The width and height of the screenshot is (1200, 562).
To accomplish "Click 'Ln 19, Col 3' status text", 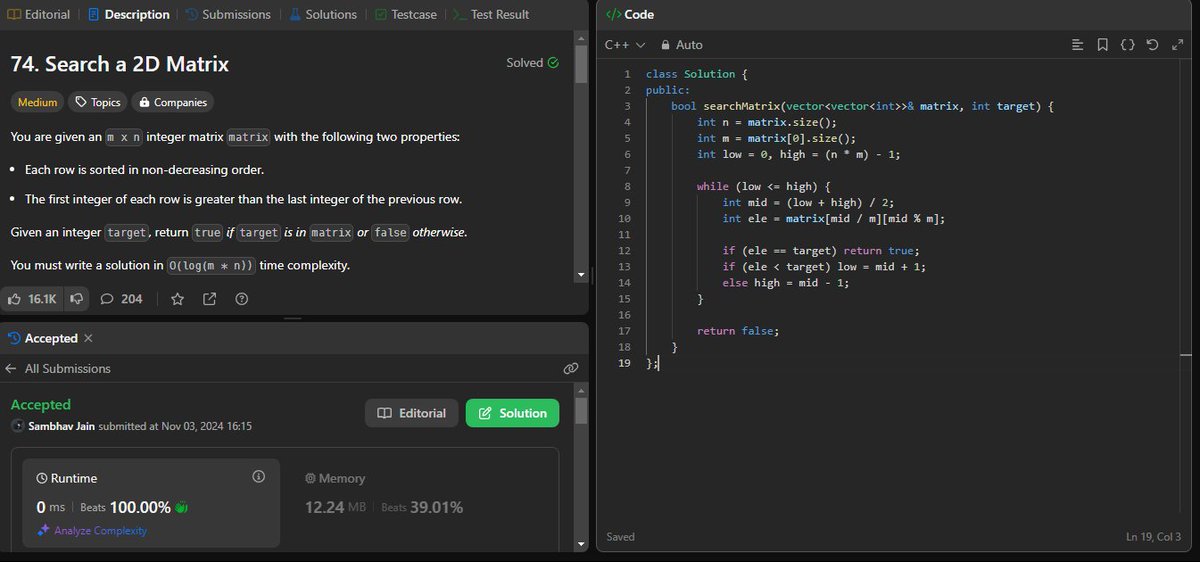I will coord(1153,537).
